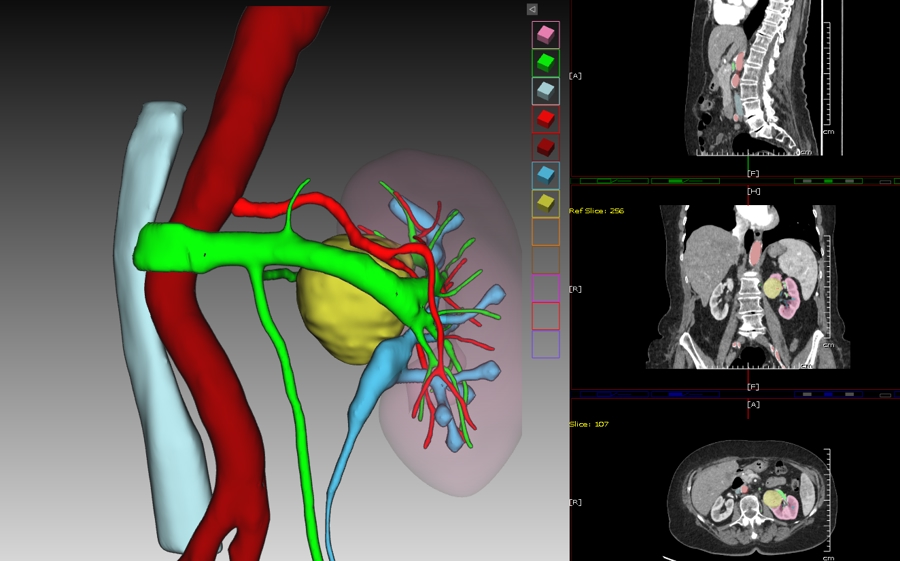
Task: Click the 'Ref Slice: 256' label
Action: coord(596,211)
